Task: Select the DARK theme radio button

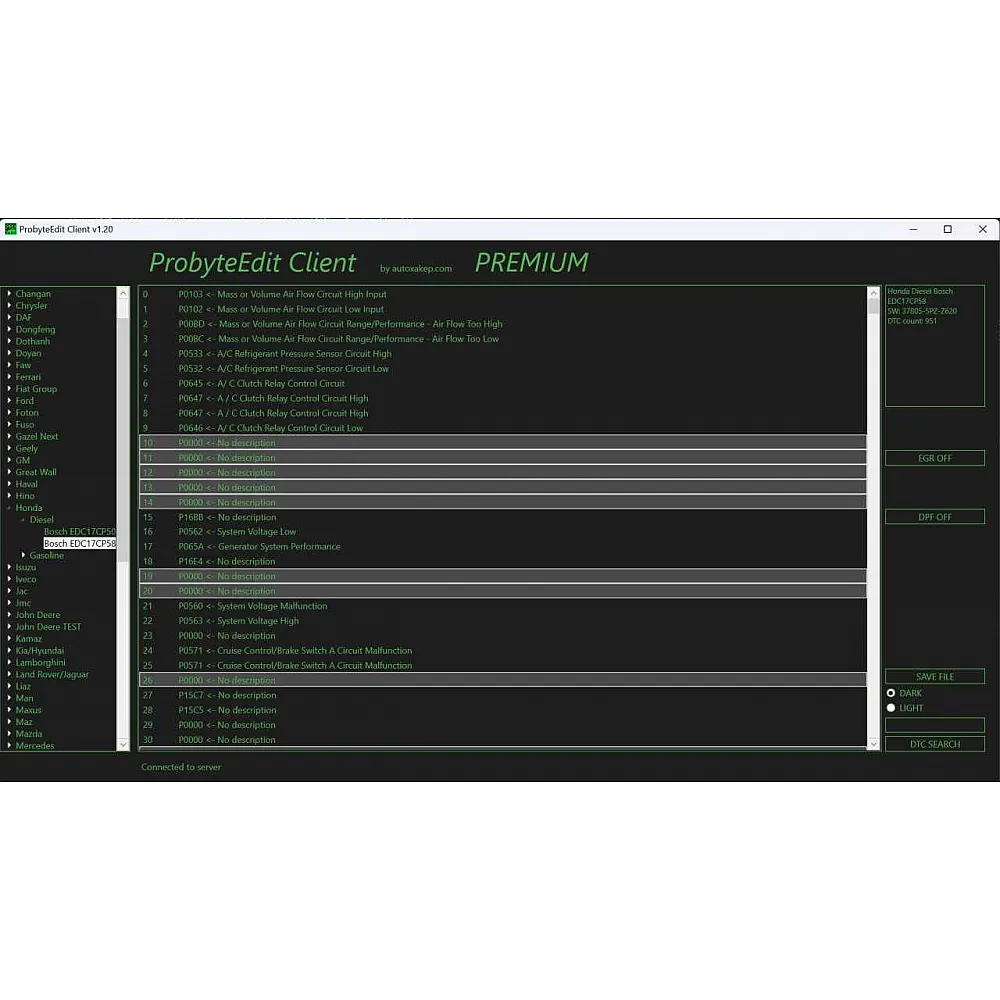Action: pos(891,693)
